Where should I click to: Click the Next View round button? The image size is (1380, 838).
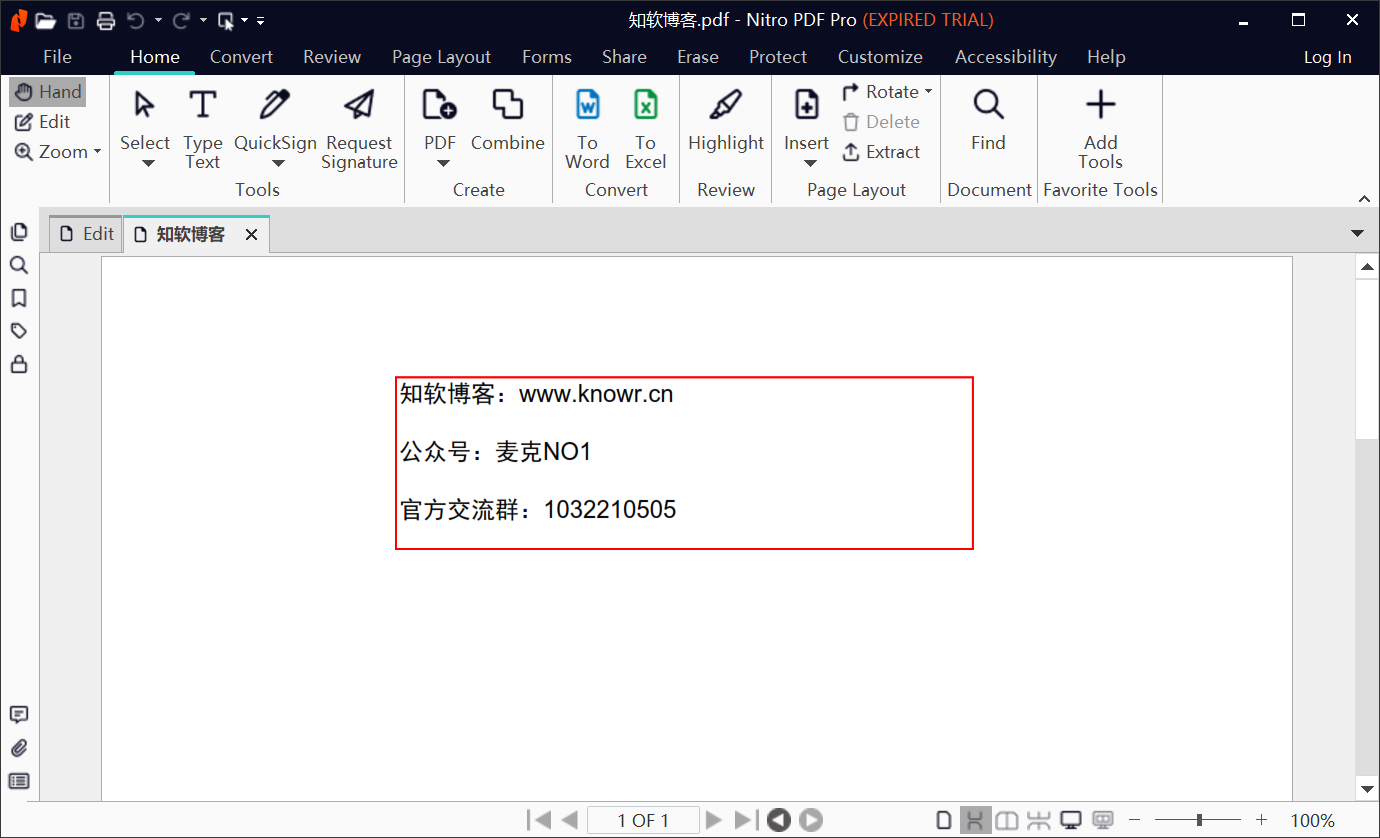point(811,820)
